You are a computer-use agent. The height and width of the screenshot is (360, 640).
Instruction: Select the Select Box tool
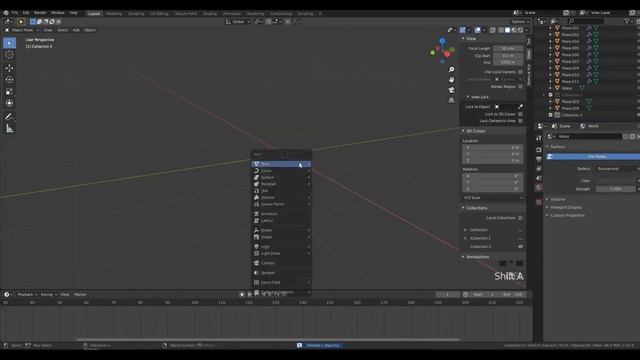point(9,43)
